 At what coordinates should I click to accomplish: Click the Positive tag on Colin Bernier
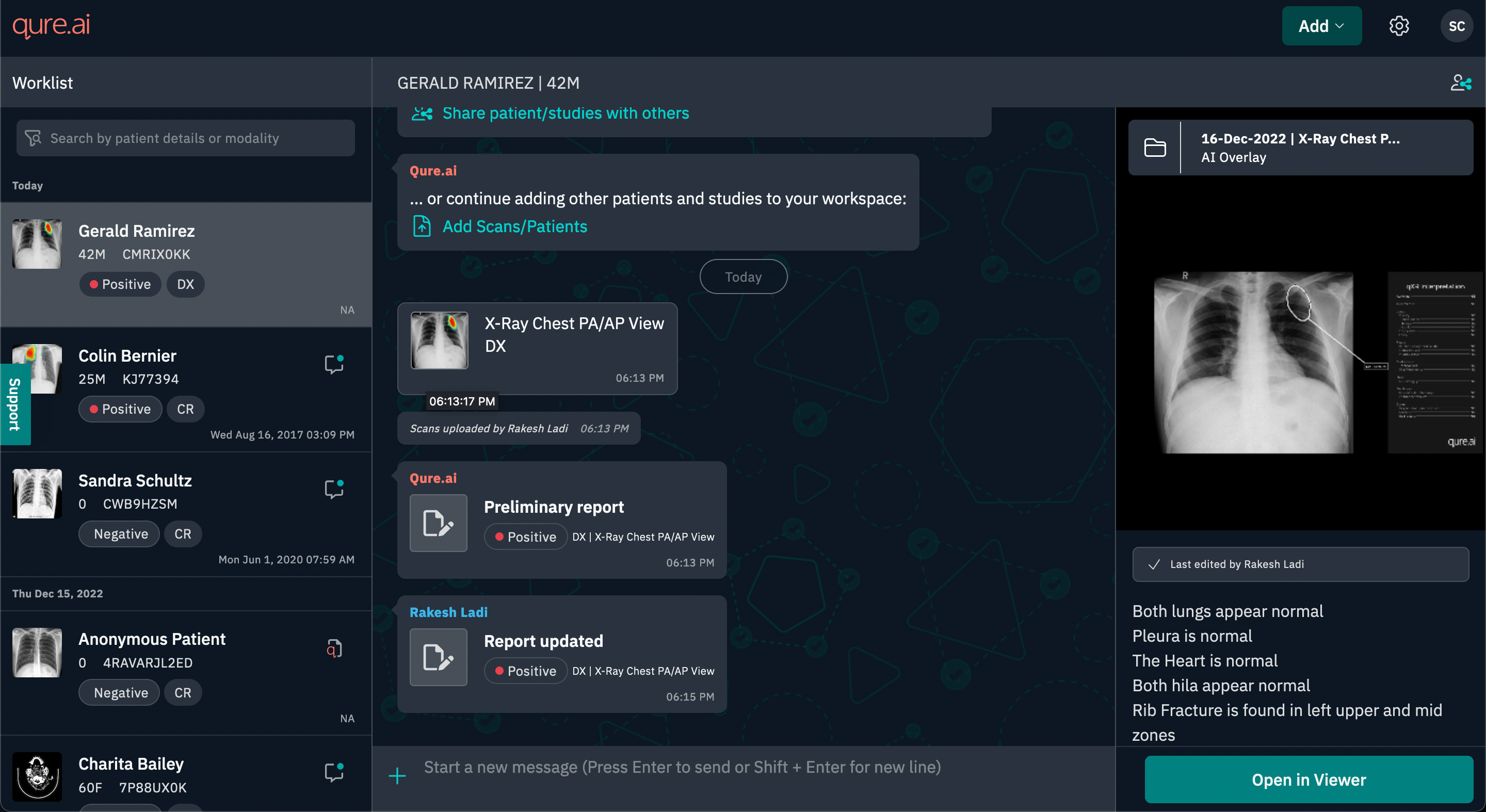pos(120,409)
